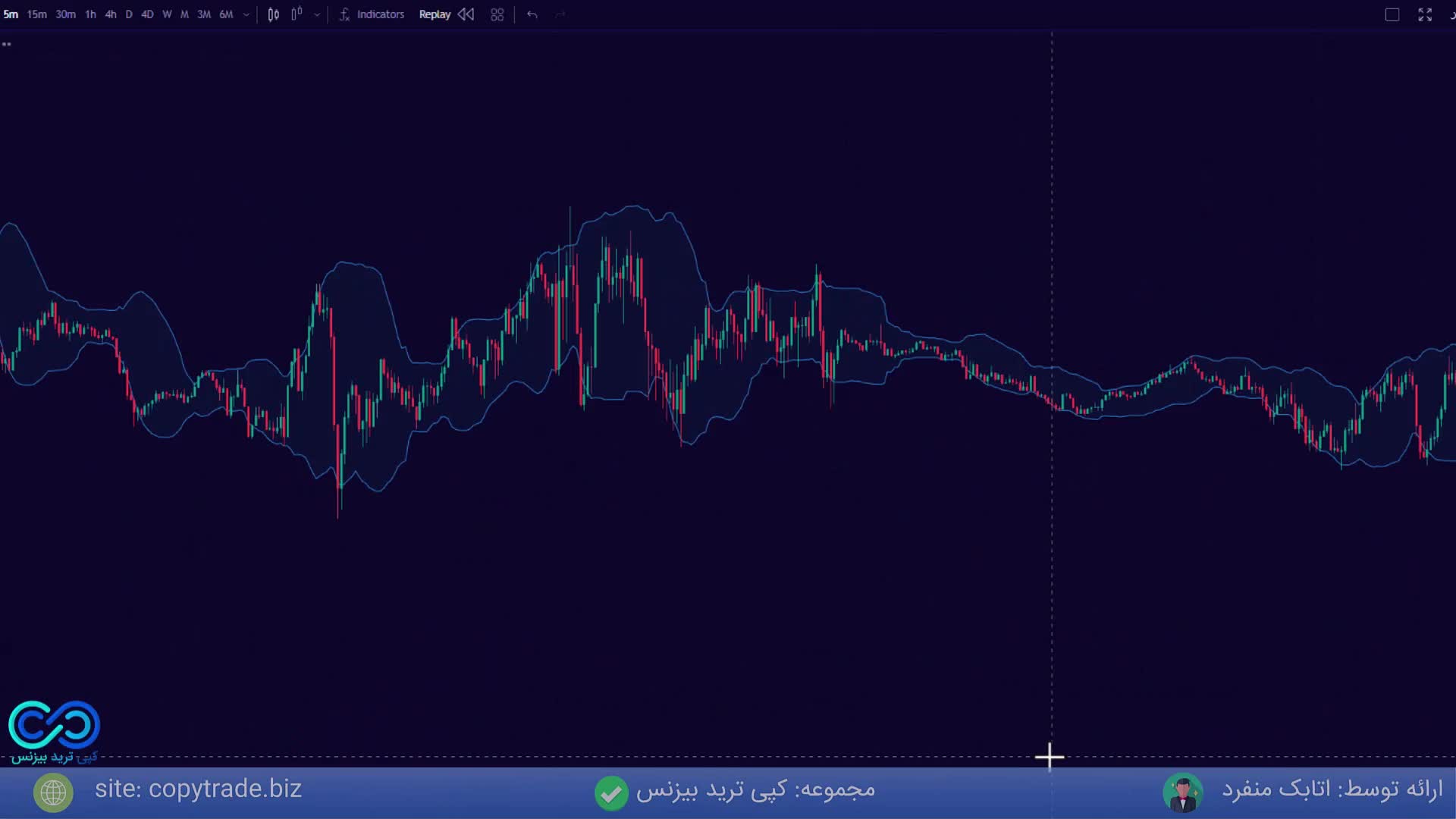Click the small dots menu under 5m
The image size is (1456, 819).
point(7,44)
